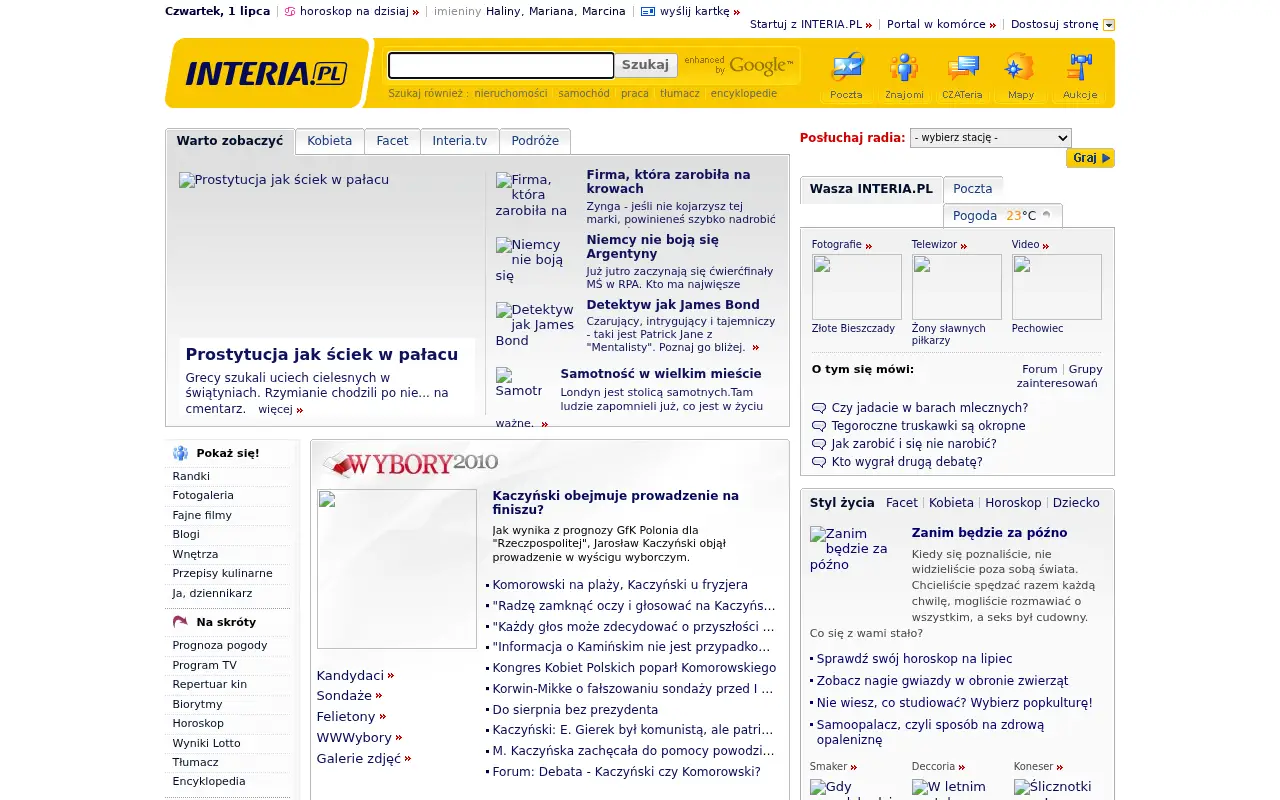Open 'Komorowski na plaży, Kaczyński u fryzjera'
1280x800 pixels.
click(620, 585)
